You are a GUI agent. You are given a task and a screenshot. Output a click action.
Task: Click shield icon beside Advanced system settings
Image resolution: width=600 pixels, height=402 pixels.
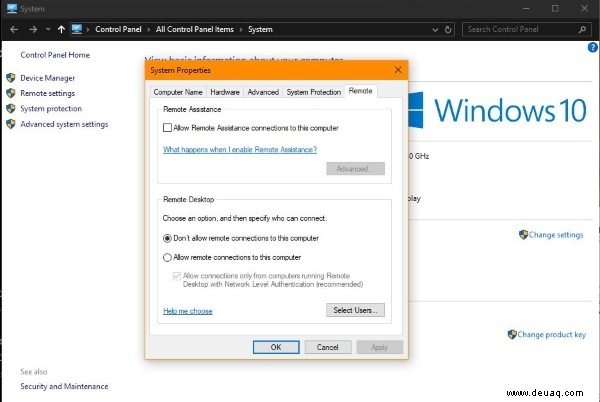click(11, 124)
